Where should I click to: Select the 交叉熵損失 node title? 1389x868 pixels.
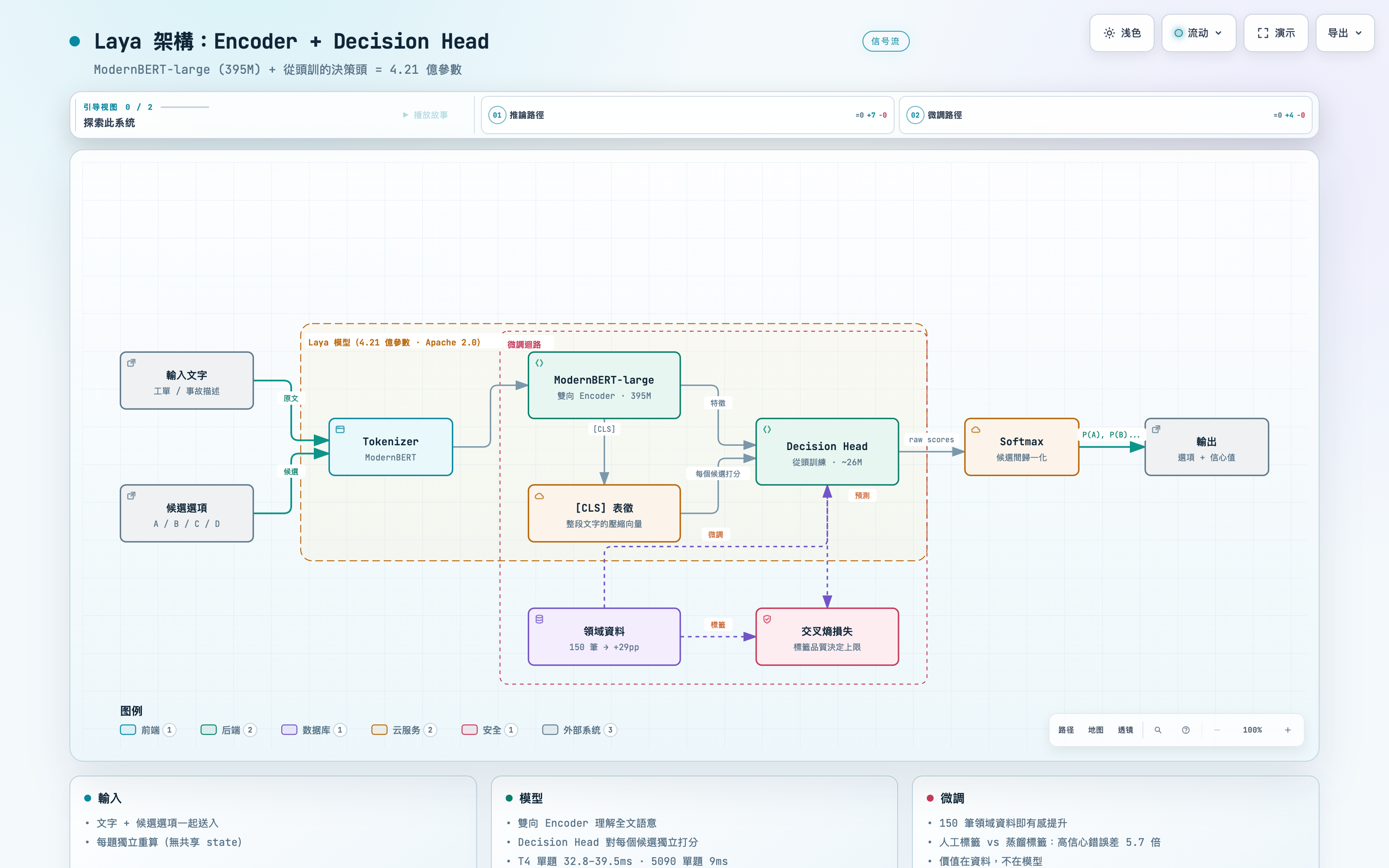[x=827, y=631]
